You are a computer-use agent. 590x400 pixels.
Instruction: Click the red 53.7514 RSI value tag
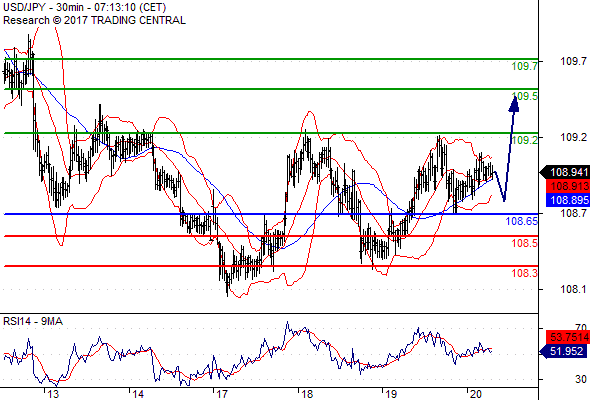pyautogui.click(x=568, y=337)
